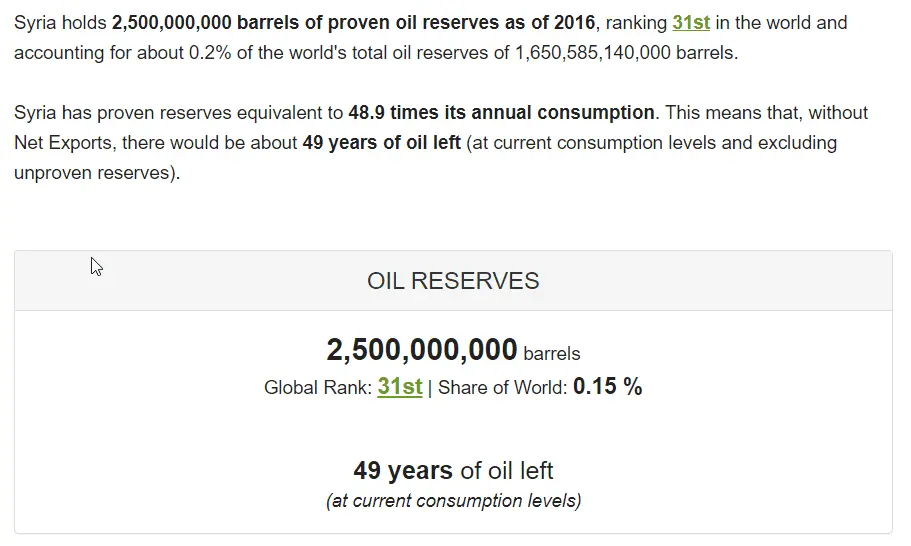911x546 pixels.
Task: Click the small 'barrels' unit label in the reserves box
Action: (551, 353)
